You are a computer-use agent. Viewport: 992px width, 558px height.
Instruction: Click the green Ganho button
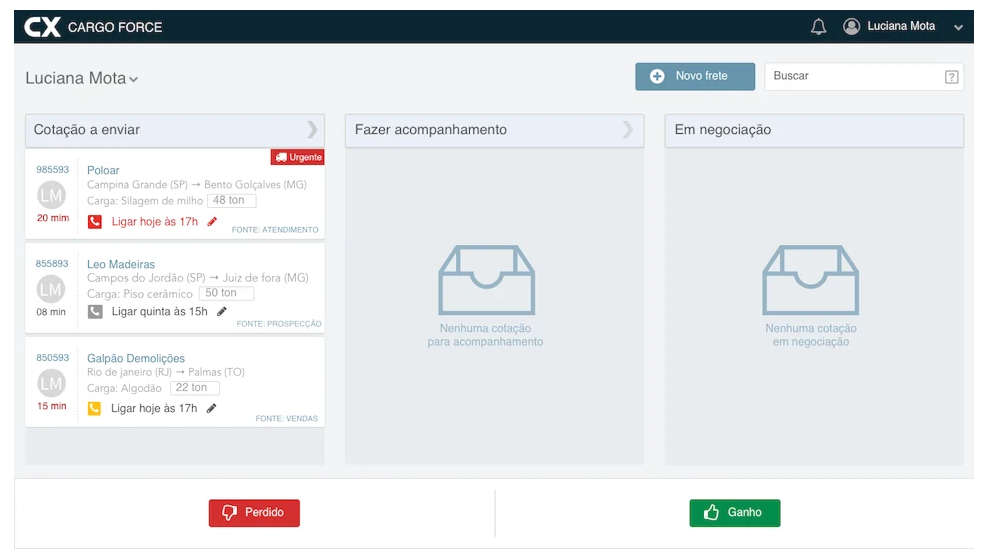click(x=735, y=512)
